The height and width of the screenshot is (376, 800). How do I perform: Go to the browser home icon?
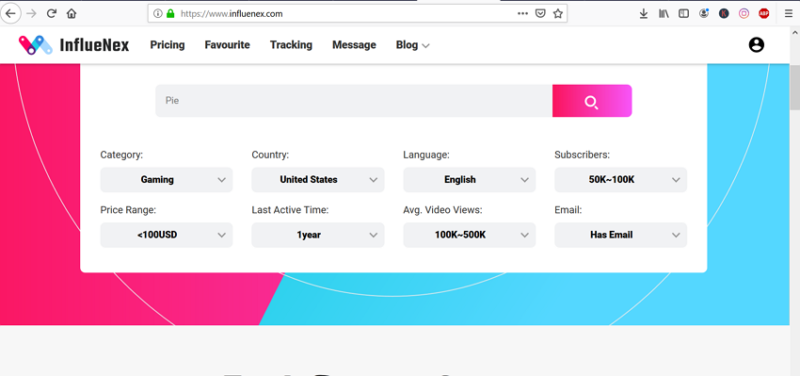pyautogui.click(x=71, y=14)
